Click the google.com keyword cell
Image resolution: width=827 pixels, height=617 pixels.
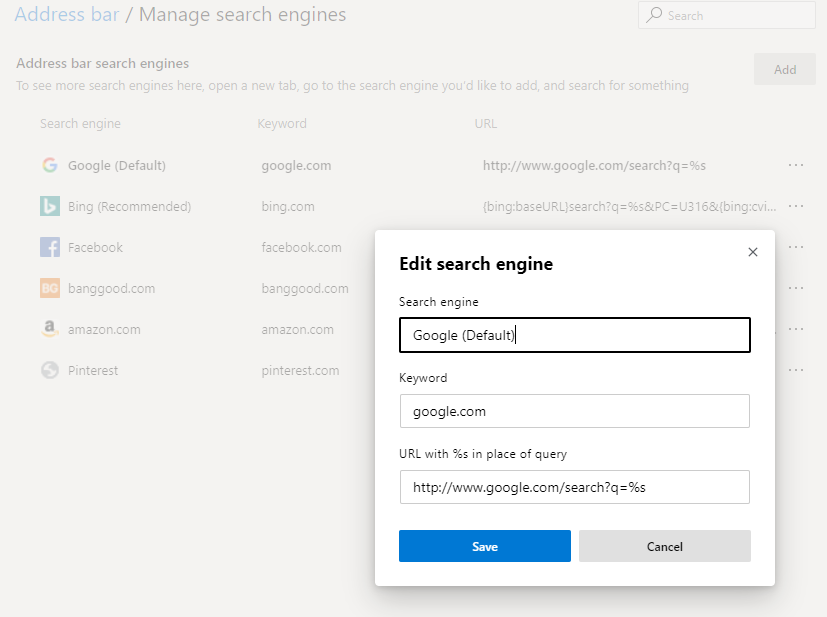(x=296, y=166)
